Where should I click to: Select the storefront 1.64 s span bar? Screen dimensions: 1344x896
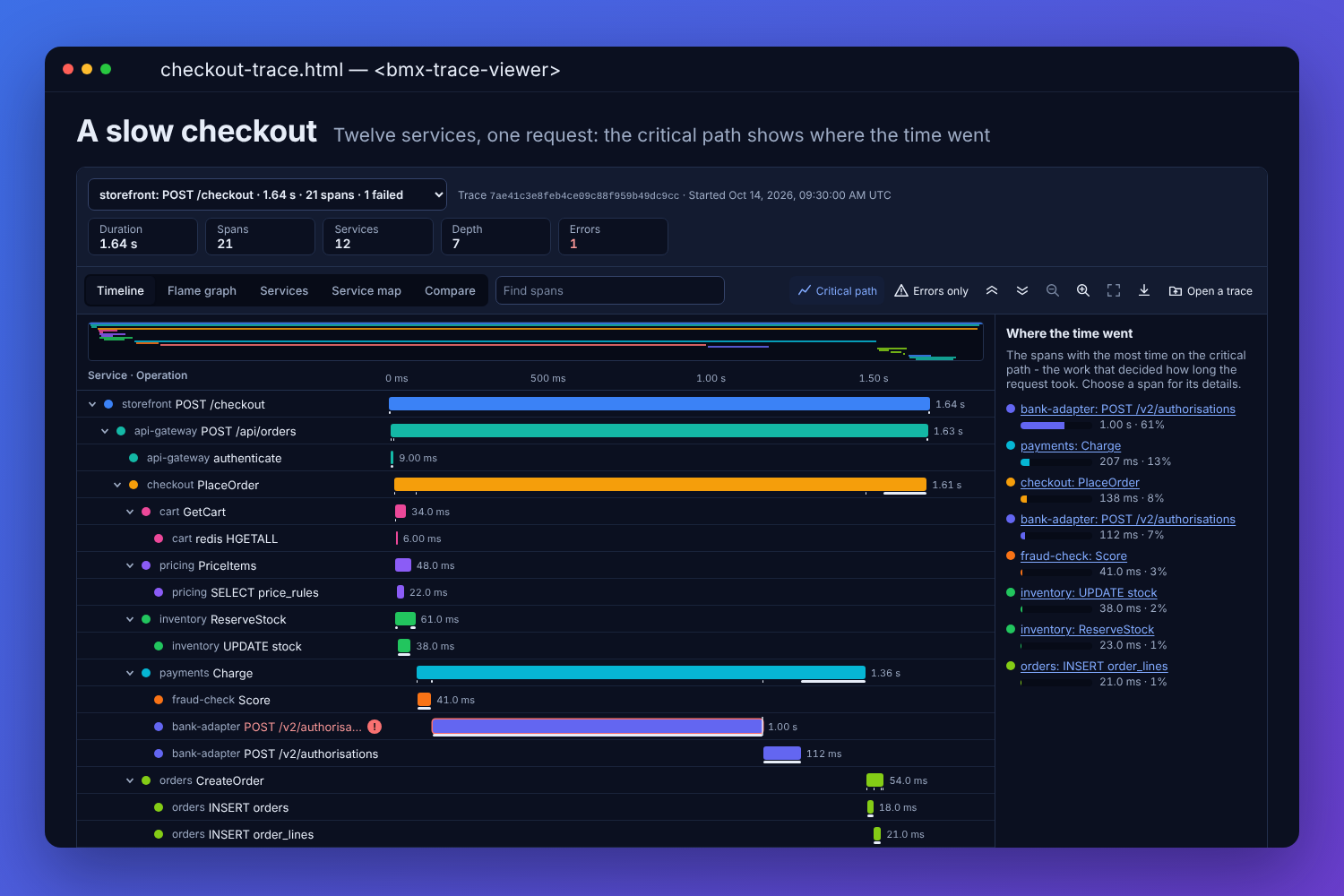pyautogui.click(x=659, y=404)
